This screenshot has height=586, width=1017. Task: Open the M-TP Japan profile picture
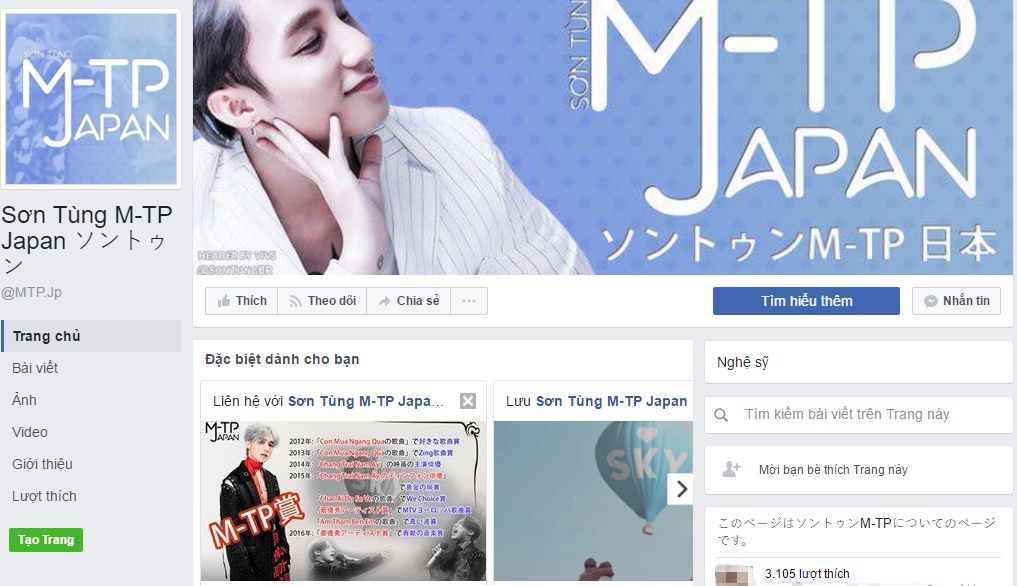tap(91, 99)
